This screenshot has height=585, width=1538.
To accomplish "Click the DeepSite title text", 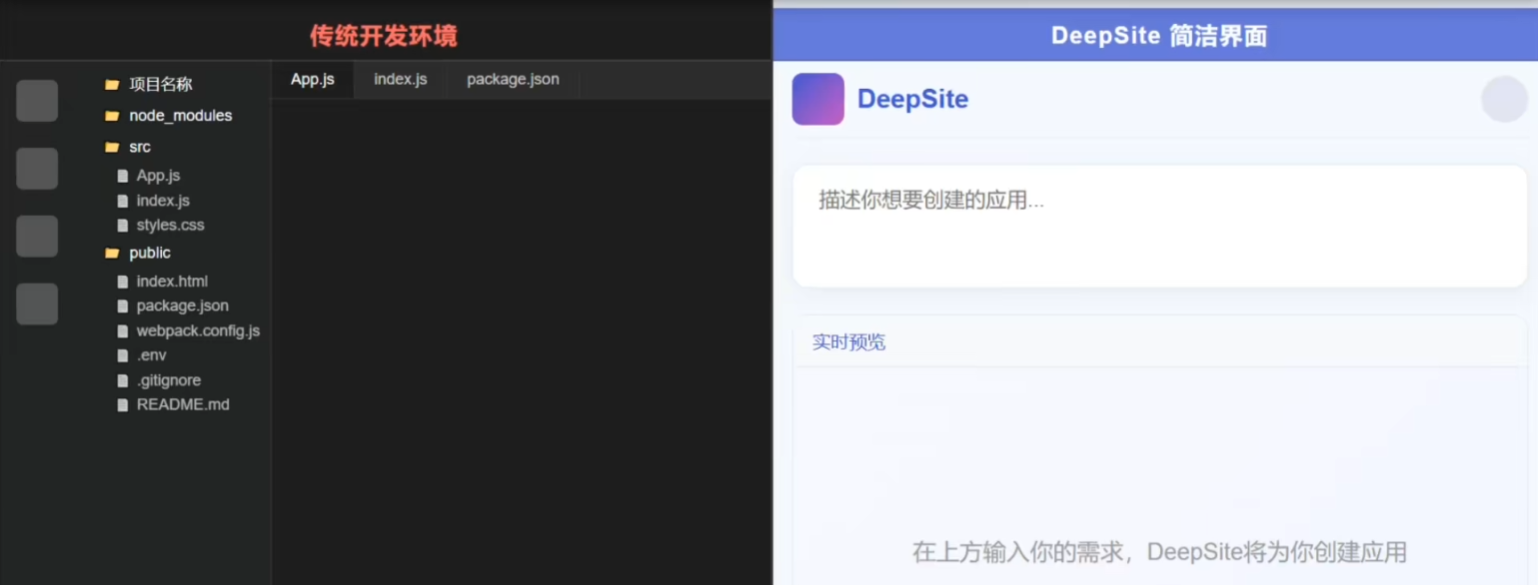I will click(912, 99).
